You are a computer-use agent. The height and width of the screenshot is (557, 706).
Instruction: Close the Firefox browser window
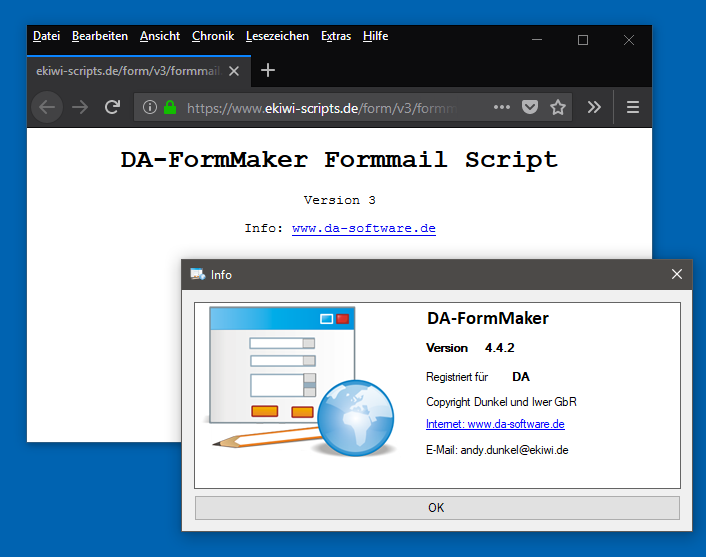629,40
